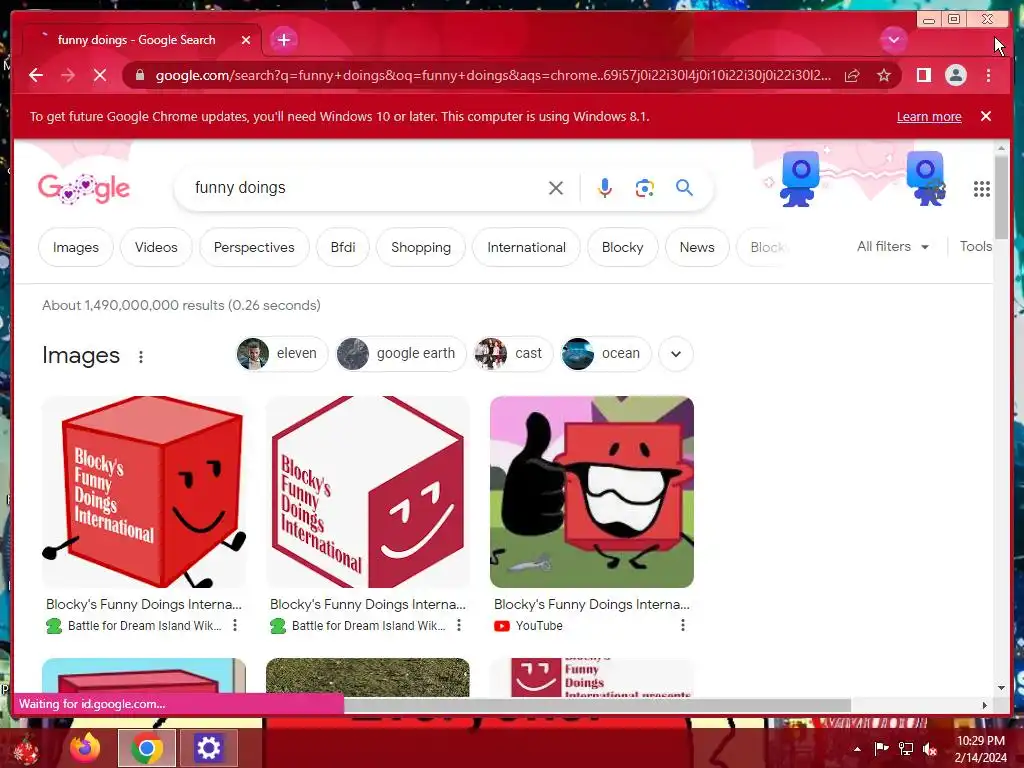Open the Learn more link
This screenshot has height=768, width=1024.
coord(929,116)
